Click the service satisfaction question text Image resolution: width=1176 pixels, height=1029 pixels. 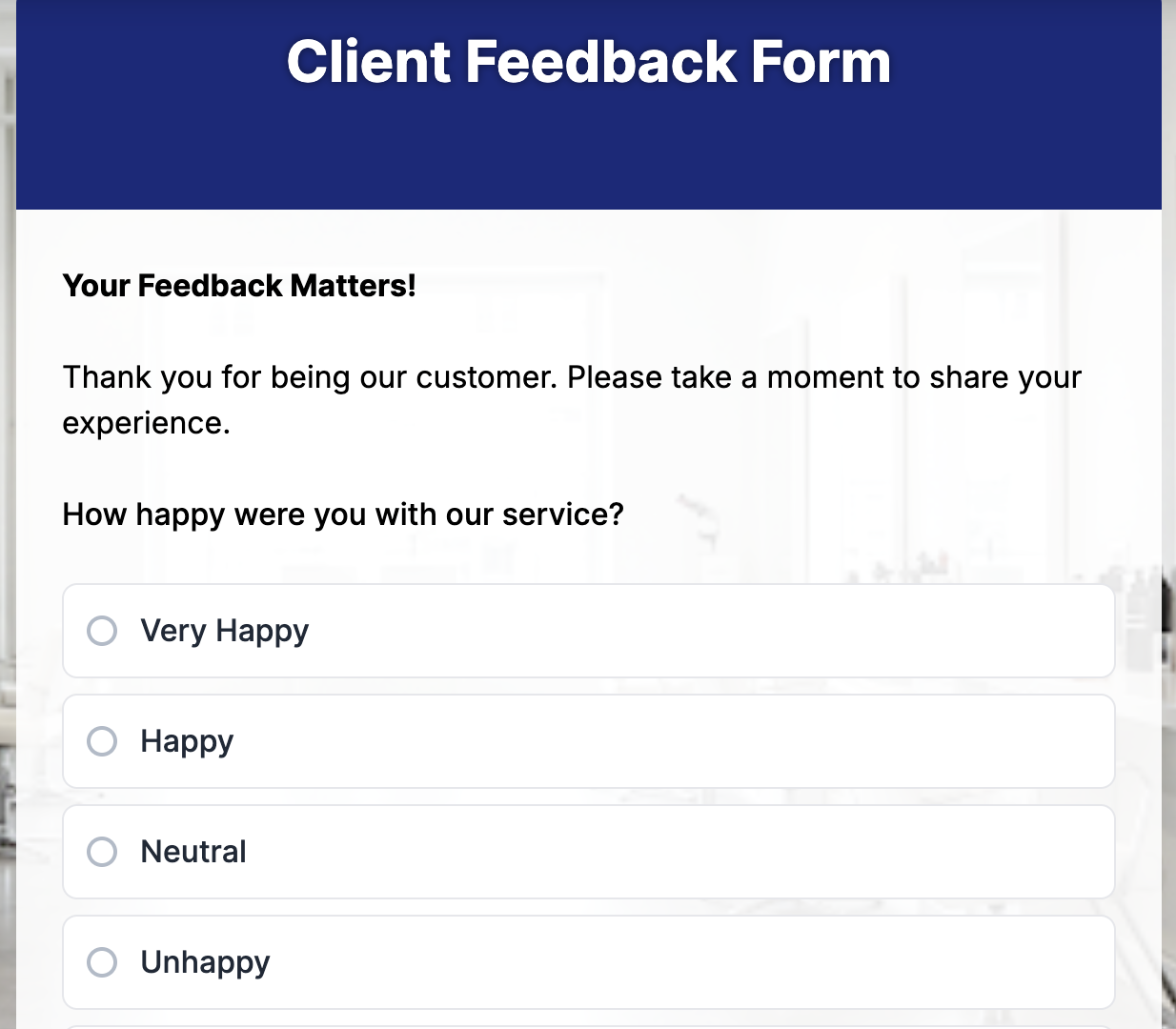(x=343, y=514)
